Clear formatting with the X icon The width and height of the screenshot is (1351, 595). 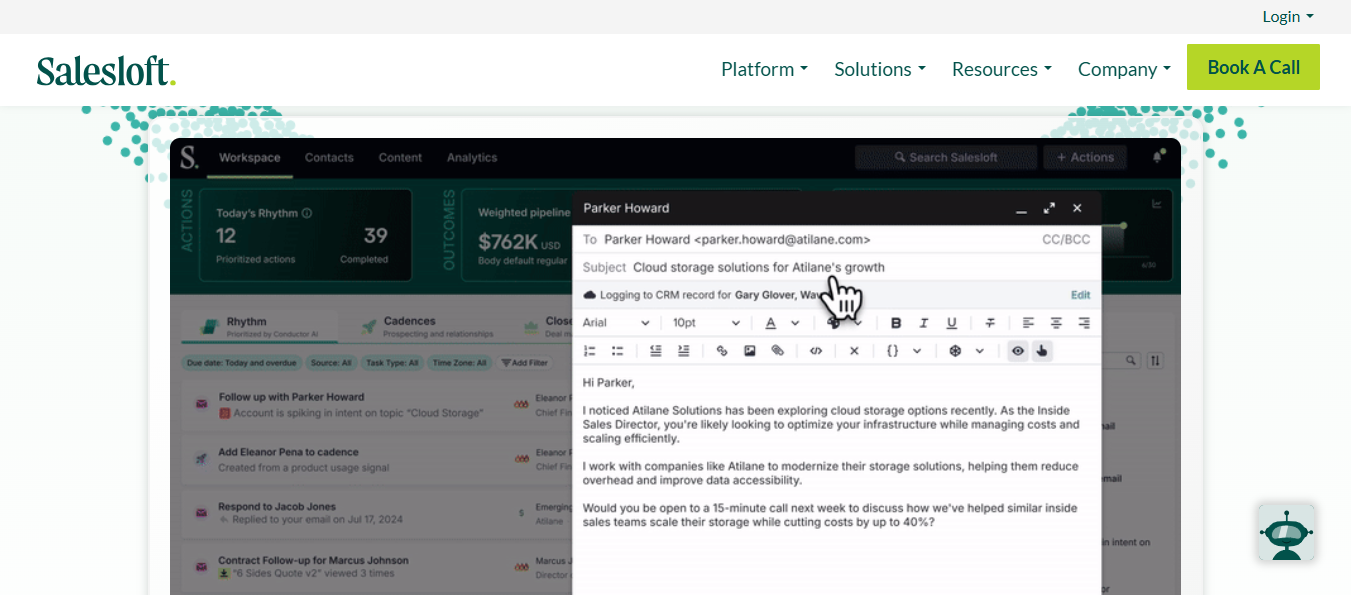[x=854, y=351]
